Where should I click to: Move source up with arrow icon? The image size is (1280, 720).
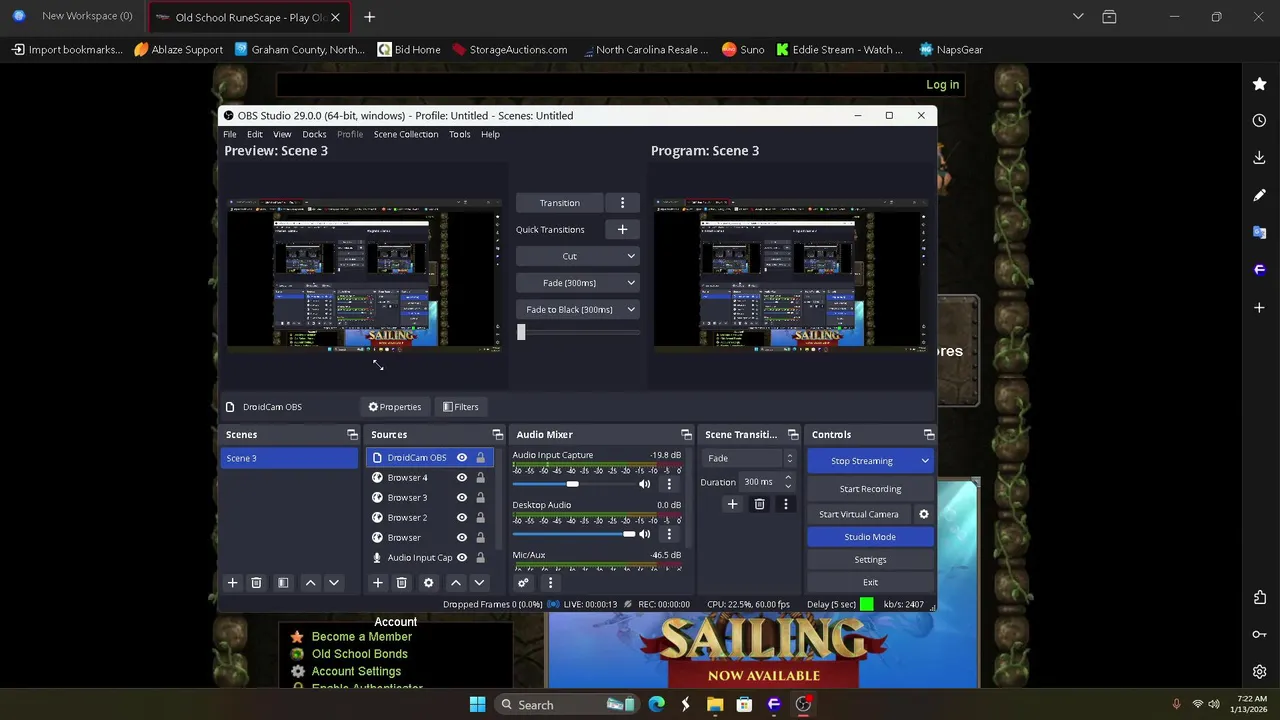(x=455, y=583)
